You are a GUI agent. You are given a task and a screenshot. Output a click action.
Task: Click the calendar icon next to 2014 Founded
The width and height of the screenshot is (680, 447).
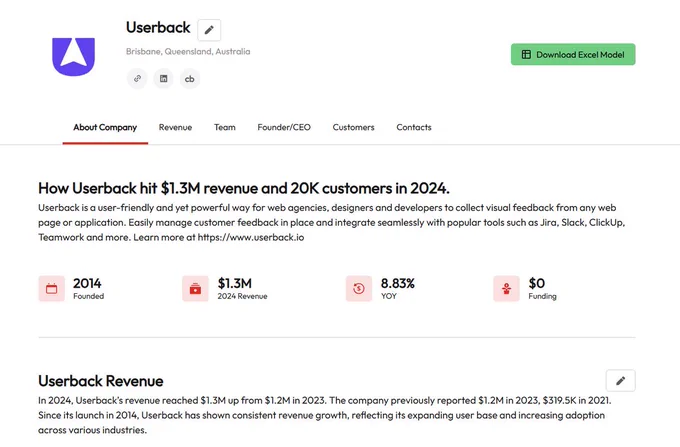[x=52, y=288]
